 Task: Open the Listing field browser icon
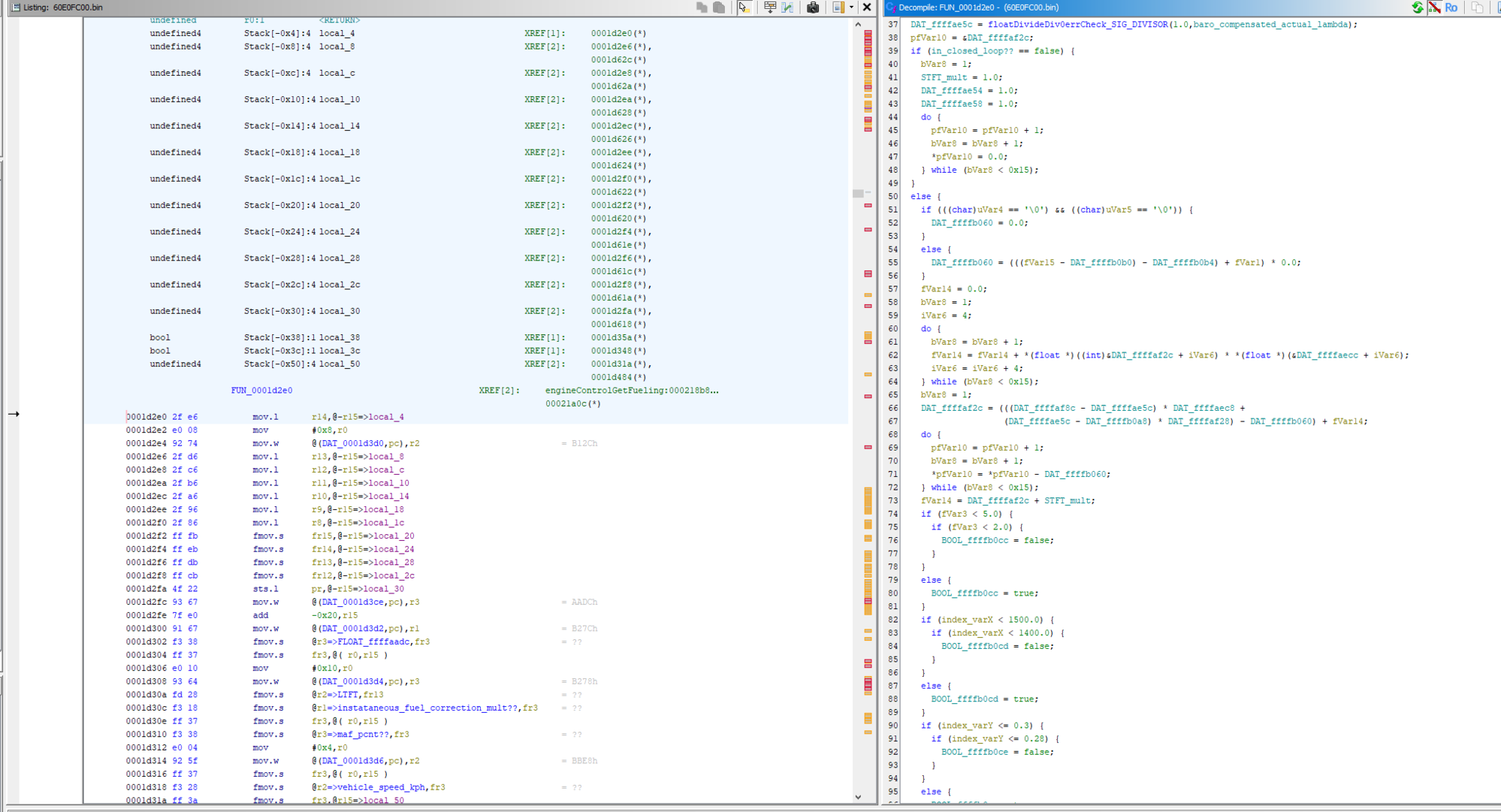pyautogui.click(x=770, y=8)
